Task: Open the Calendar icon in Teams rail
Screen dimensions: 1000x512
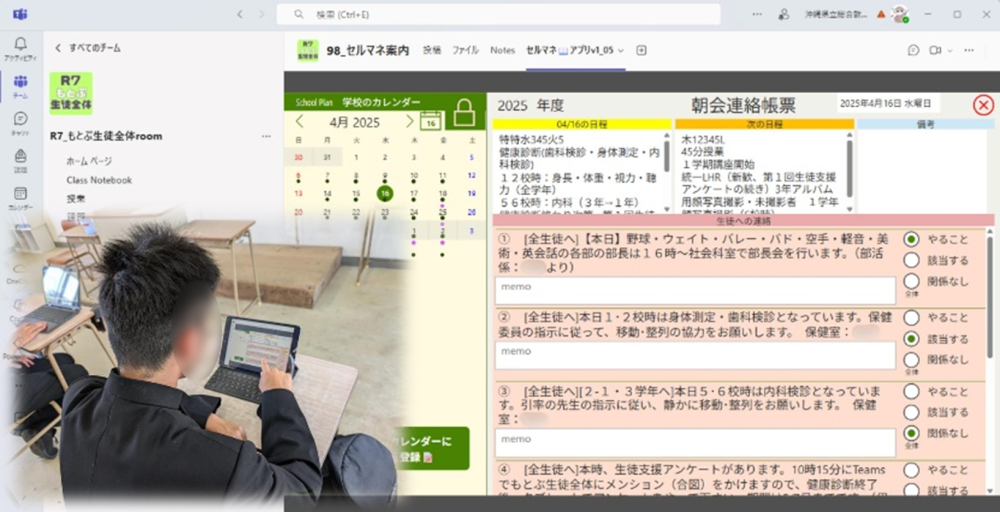Action: tap(20, 193)
